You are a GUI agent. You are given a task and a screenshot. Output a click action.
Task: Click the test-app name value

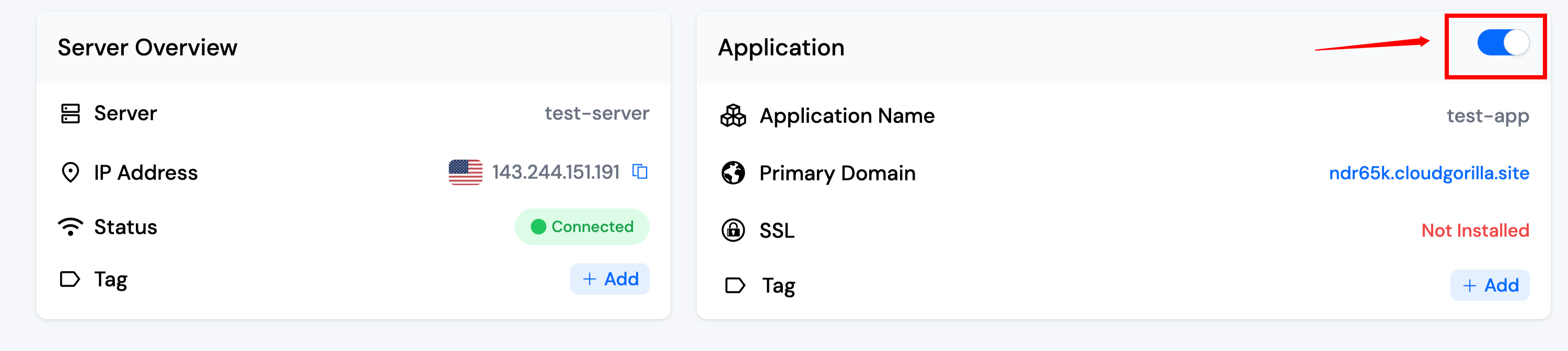point(1488,115)
